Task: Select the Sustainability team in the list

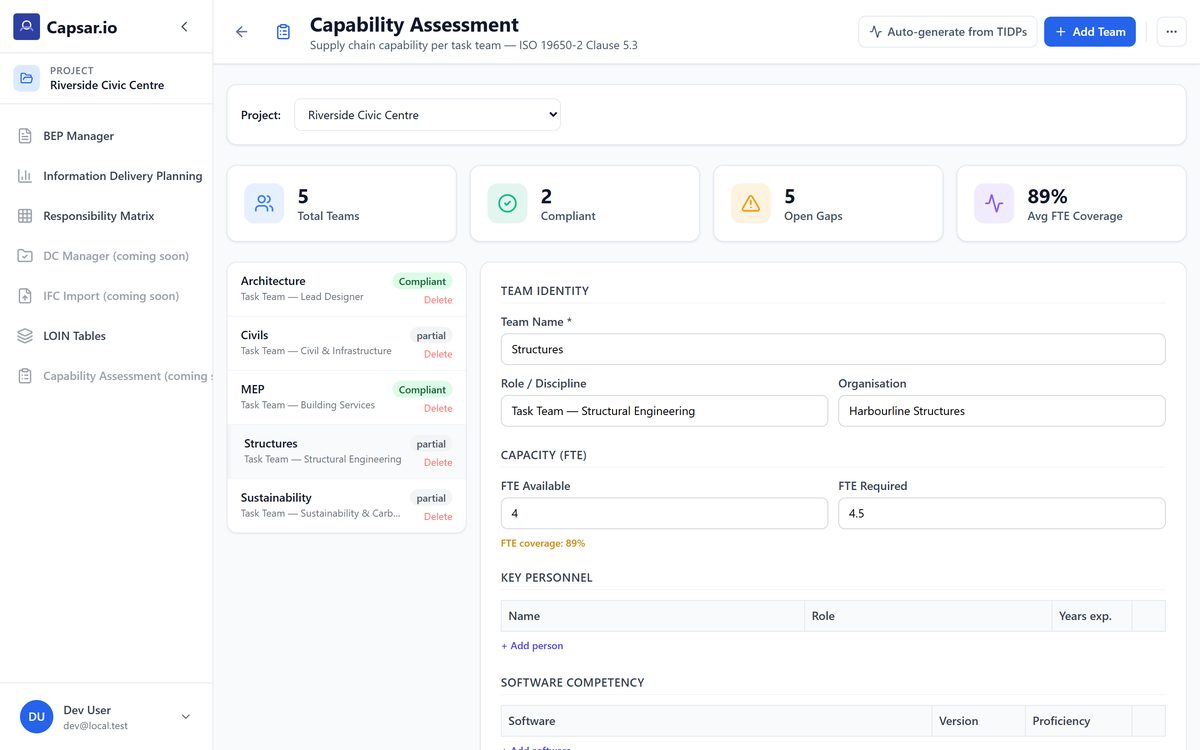Action: (x=346, y=506)
